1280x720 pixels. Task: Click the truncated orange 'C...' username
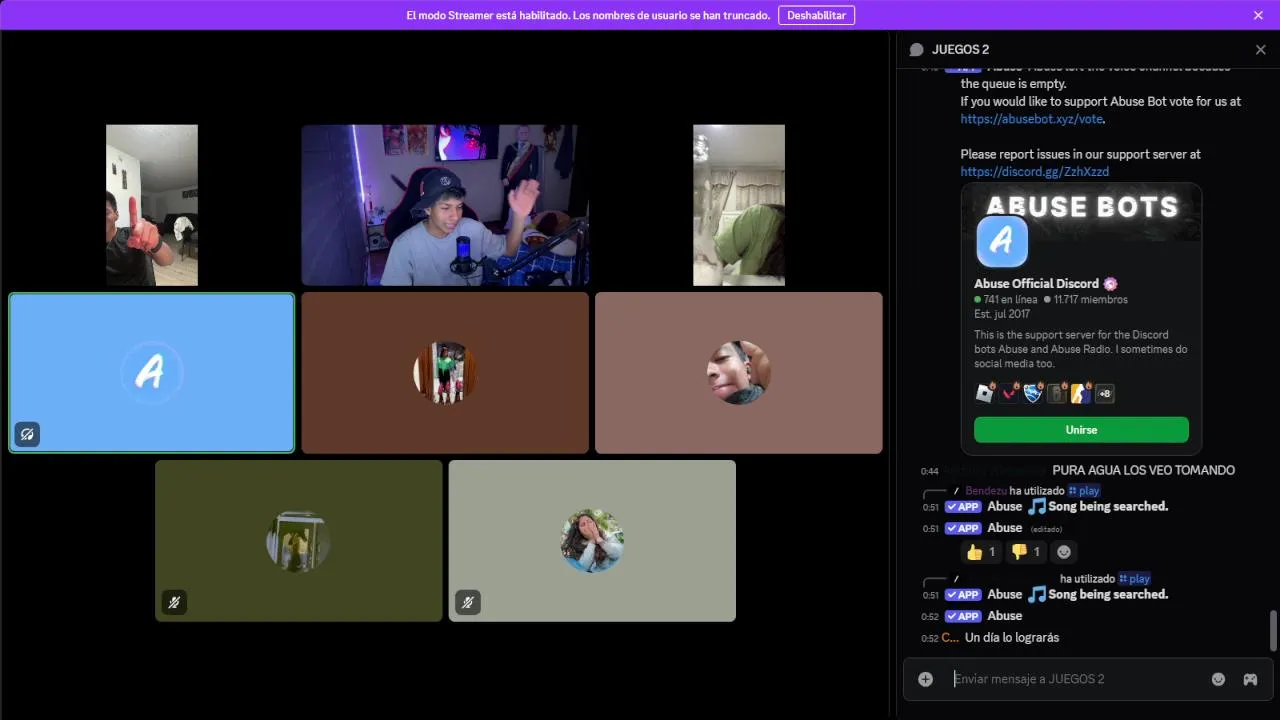pyautogui.click(x=950, y=638)
